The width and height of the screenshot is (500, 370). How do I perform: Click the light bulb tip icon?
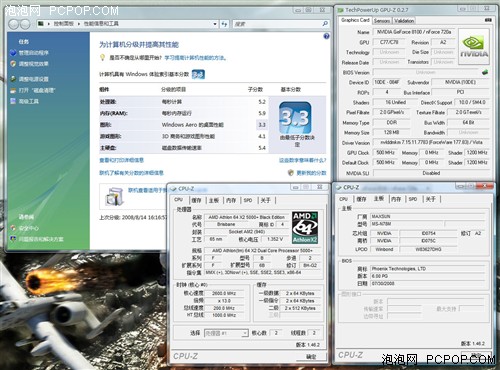(x=103, y=58)
